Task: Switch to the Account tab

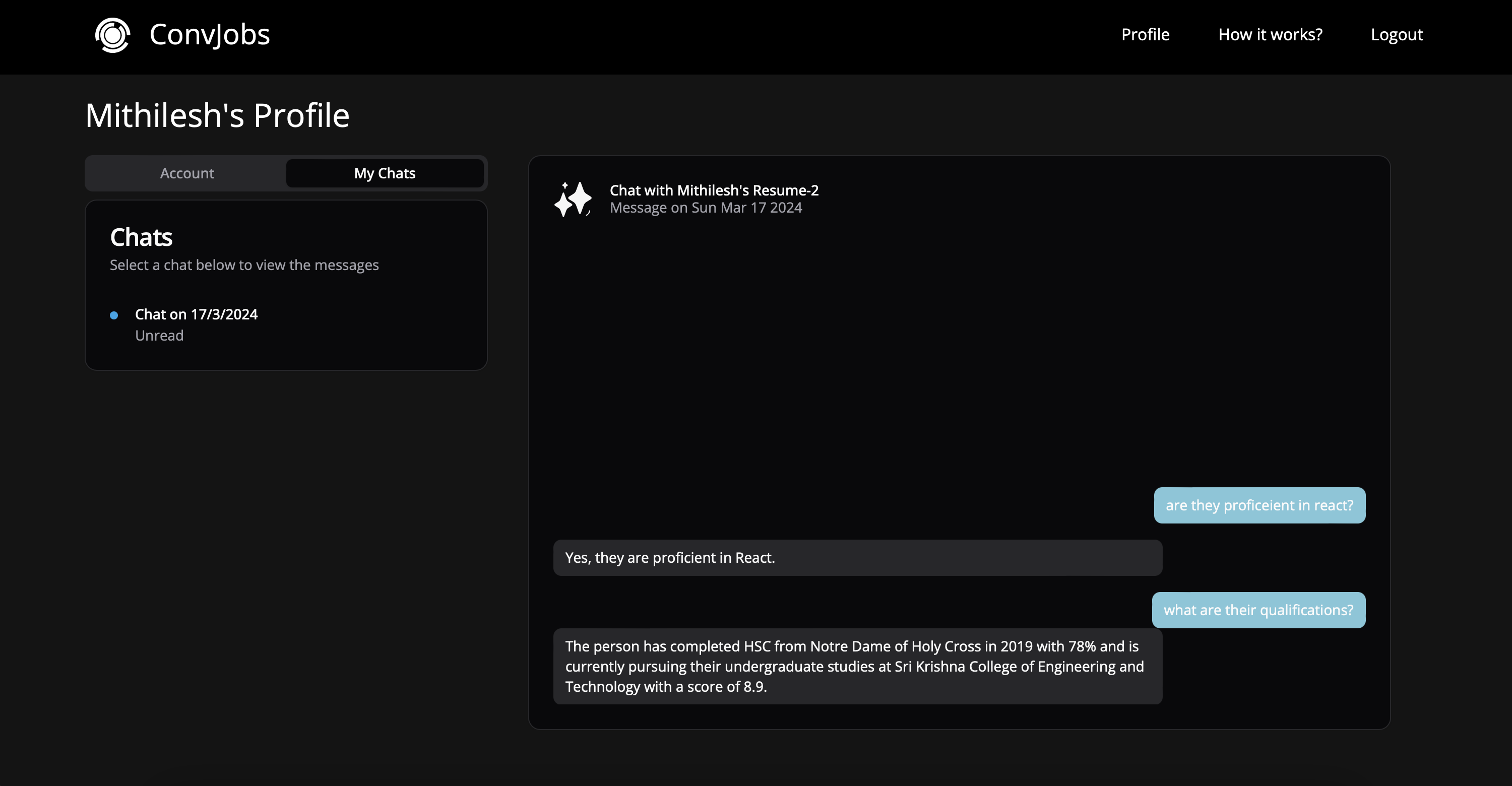Action: (186, 174)
